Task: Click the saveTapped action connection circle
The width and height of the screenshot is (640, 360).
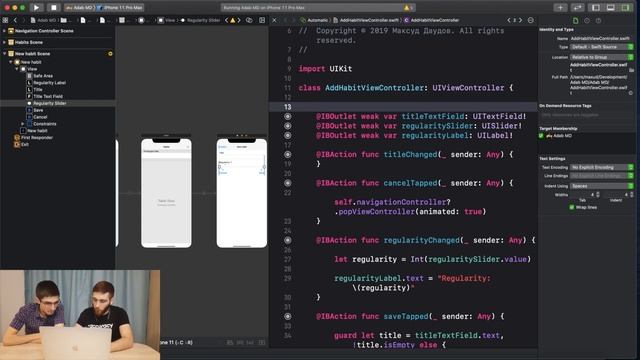Action: [x=288, y=316]
